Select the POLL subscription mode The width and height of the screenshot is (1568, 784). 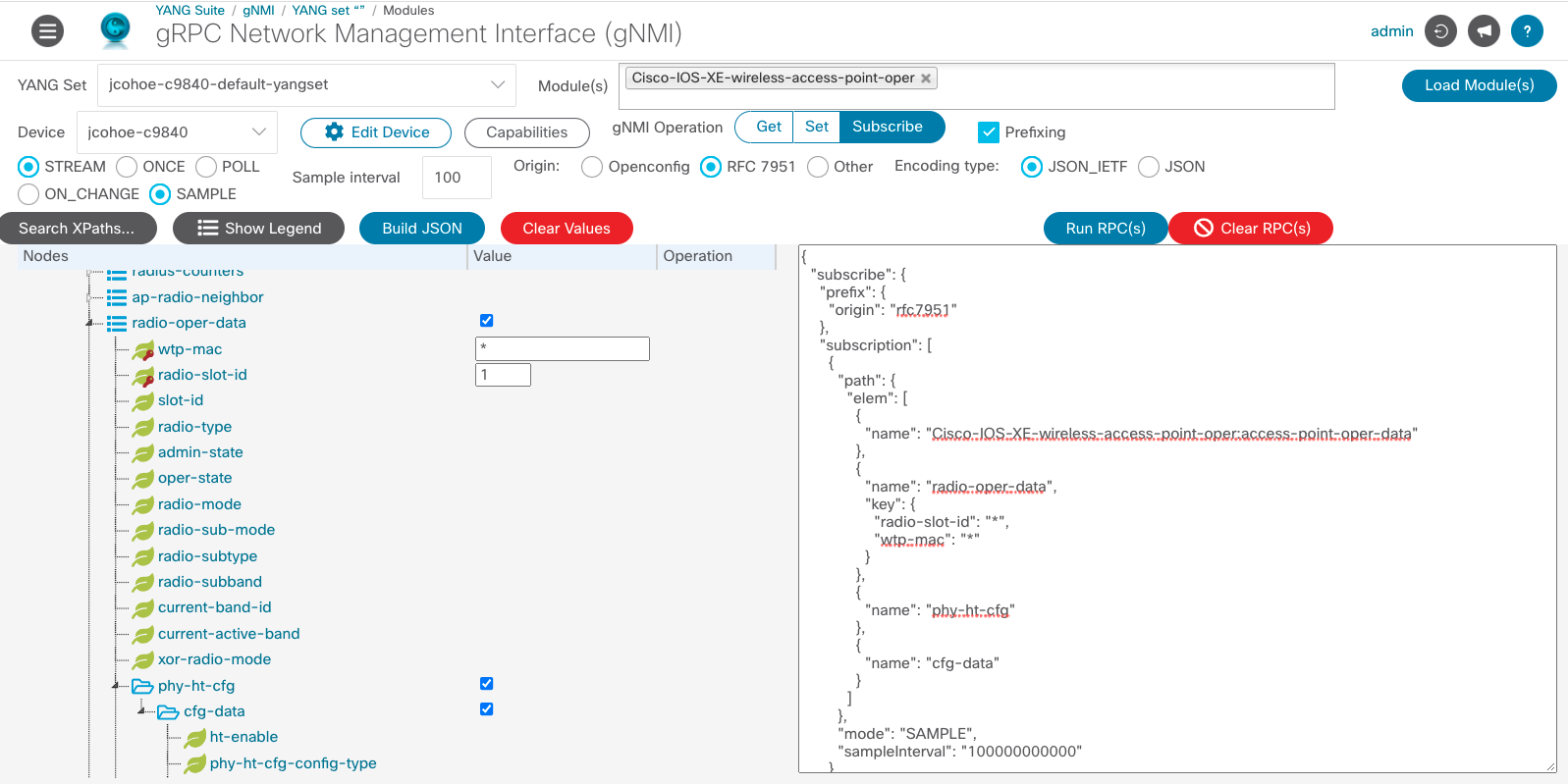point(206,167)
